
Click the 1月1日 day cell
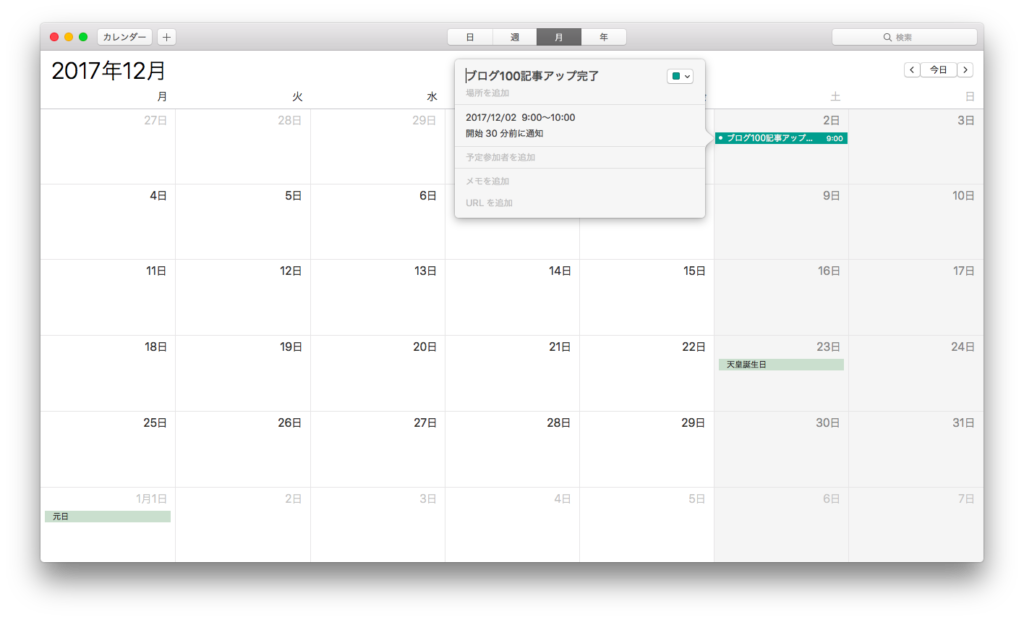pos(108,525)
